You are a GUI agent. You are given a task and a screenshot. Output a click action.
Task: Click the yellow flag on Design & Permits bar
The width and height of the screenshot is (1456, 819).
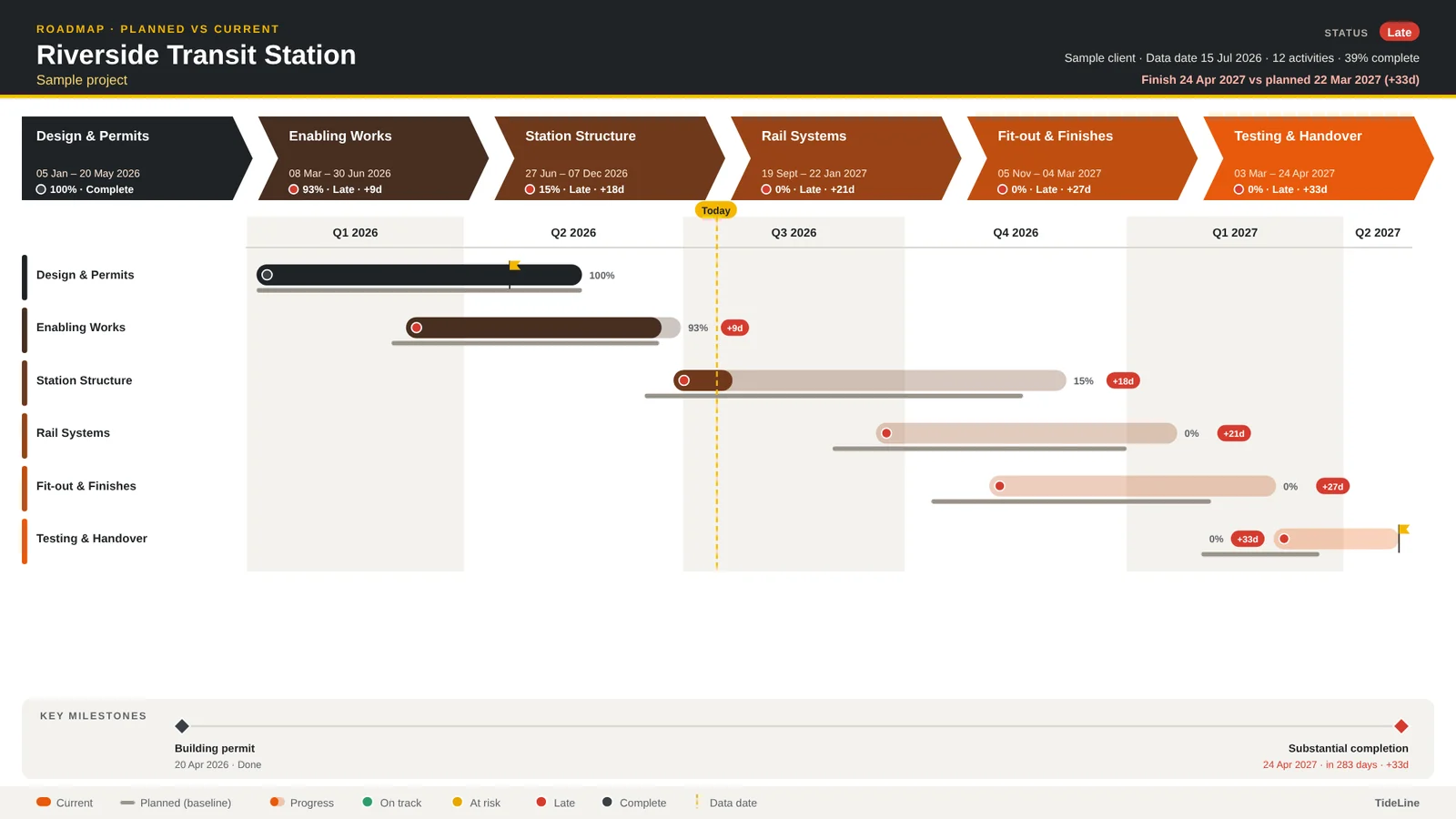[514, 266]
